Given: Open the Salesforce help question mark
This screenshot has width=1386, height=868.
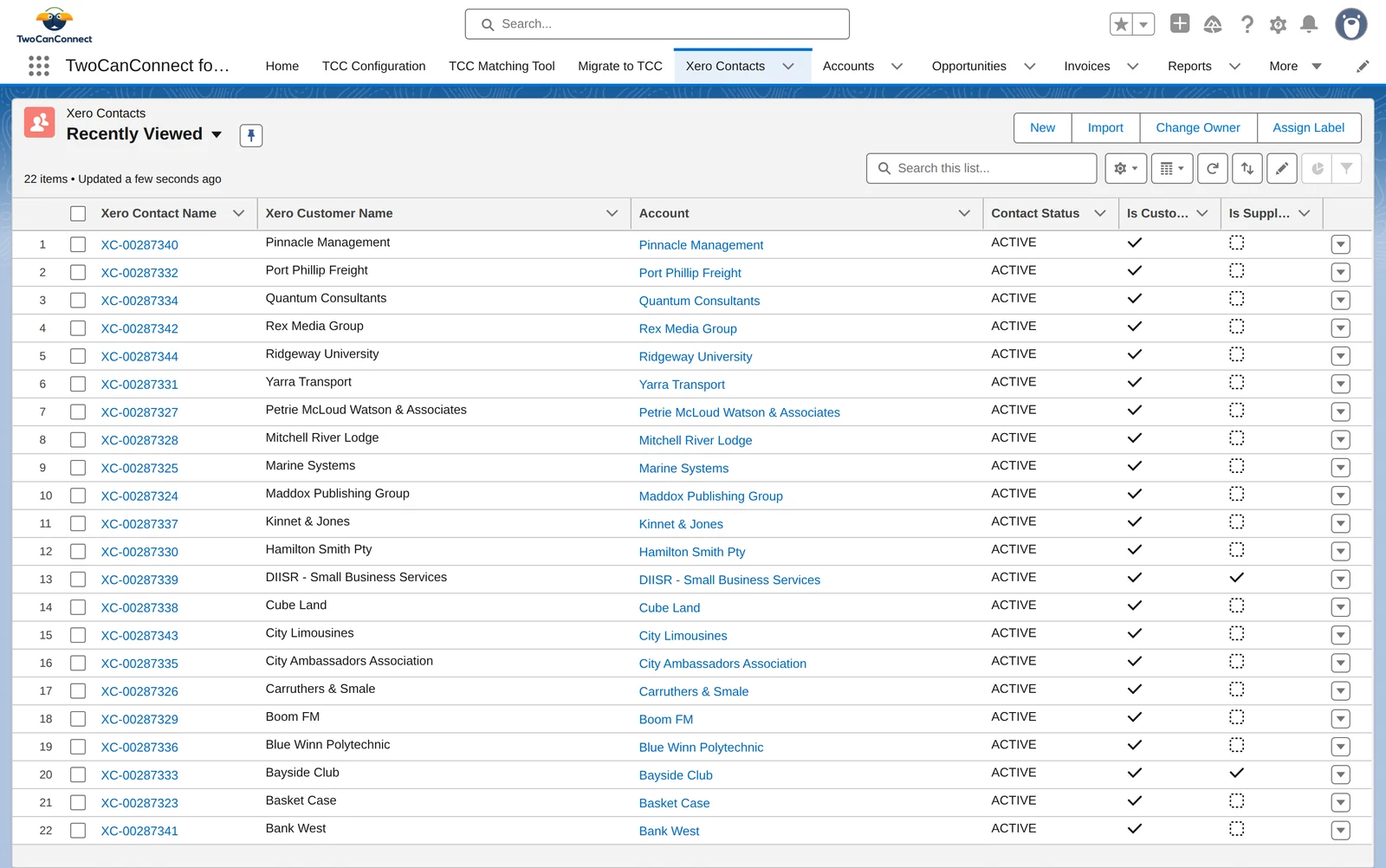Looking at the screenshot, I should (x=1247, y=24).
